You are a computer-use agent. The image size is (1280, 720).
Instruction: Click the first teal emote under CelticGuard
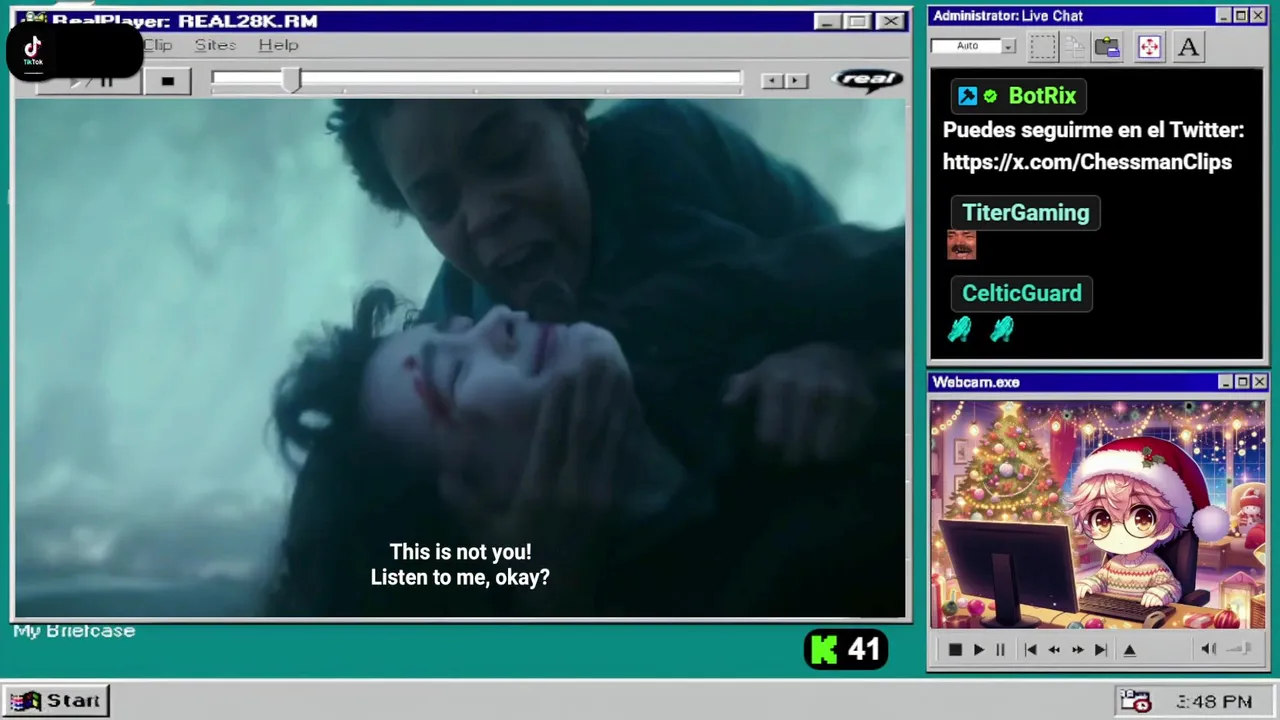(x=960, y=329)
